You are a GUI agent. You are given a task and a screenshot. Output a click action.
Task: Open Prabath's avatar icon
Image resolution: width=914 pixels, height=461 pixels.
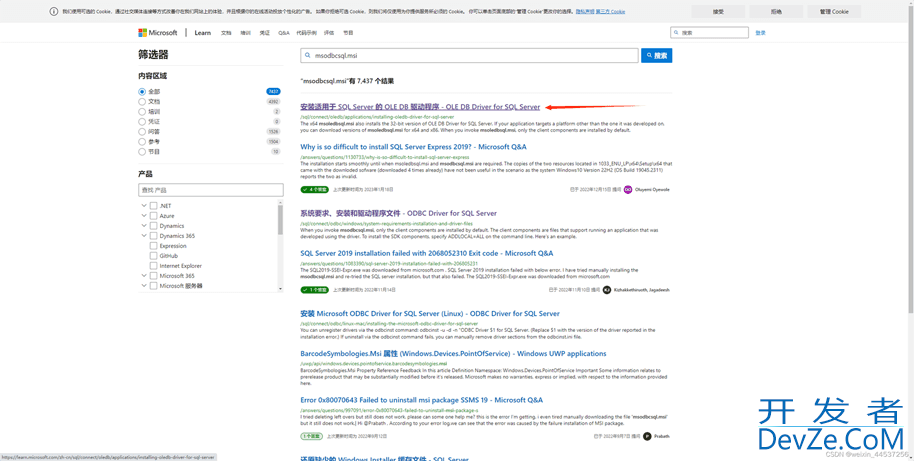point(647,436)
